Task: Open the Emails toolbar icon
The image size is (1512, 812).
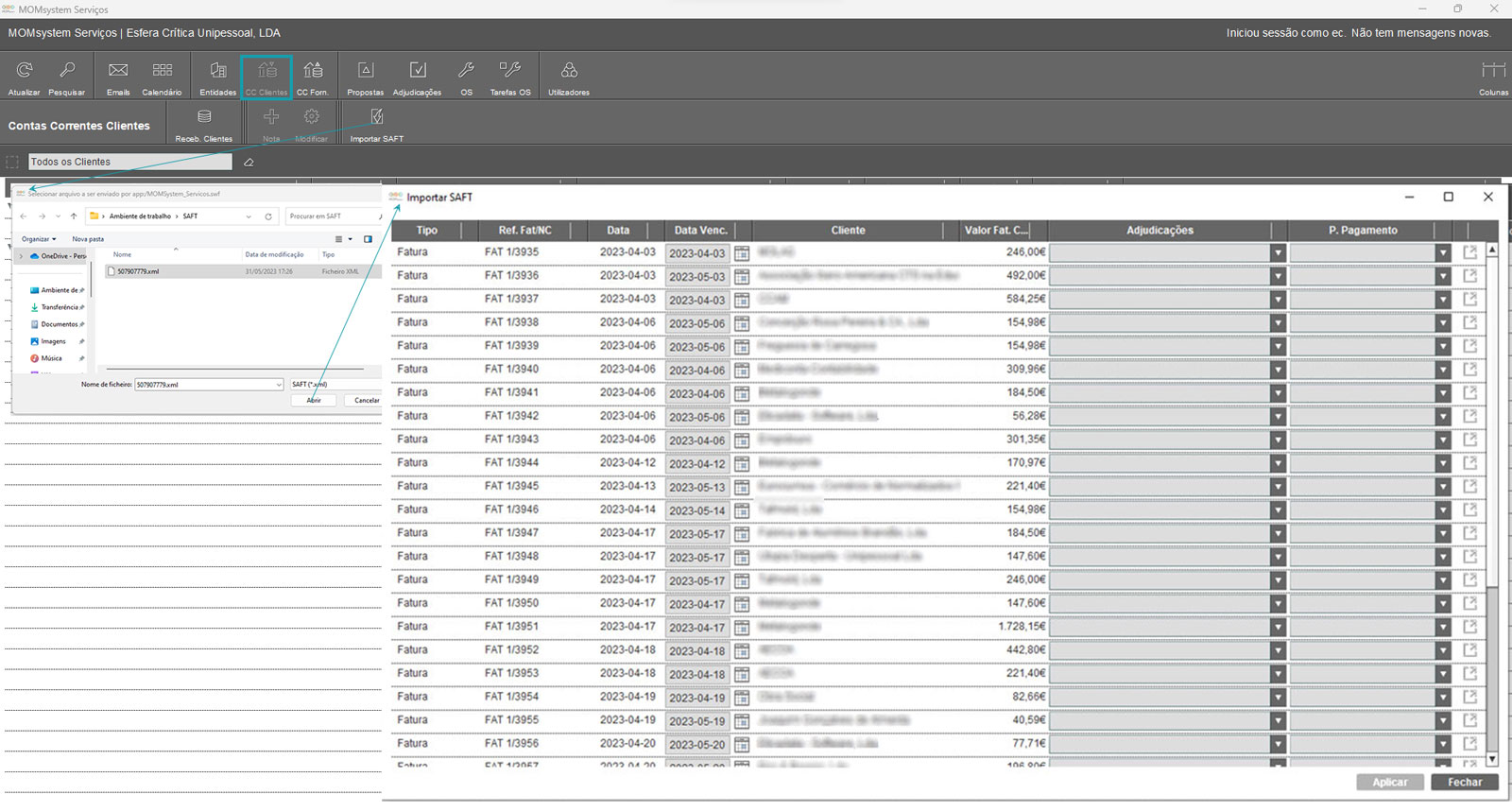Action: (x=118, y=71)
